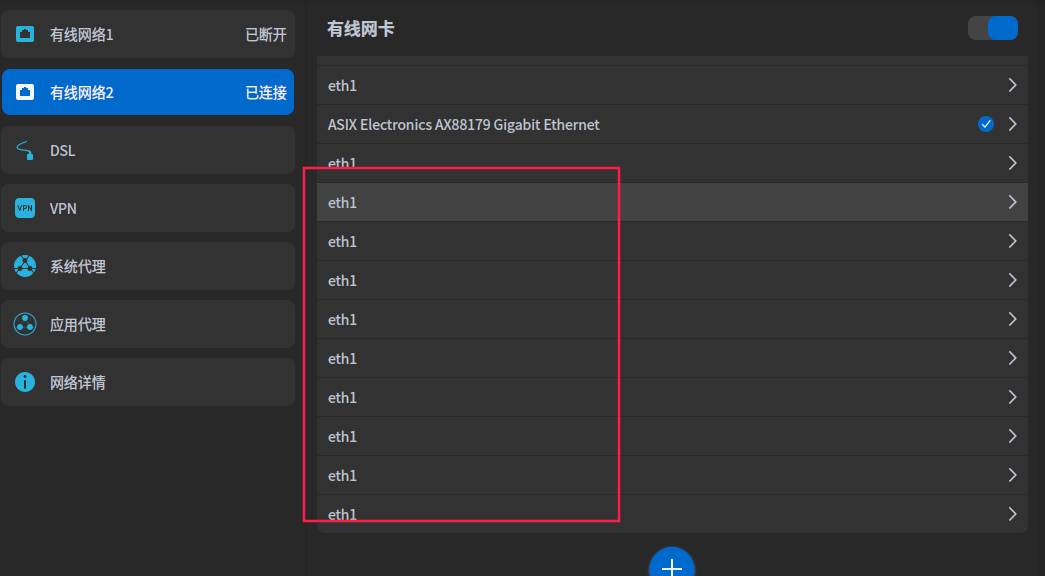Click the 应用代理 application proxy icon
This screenshot has width=1045, height=576.
pos(24,324)
